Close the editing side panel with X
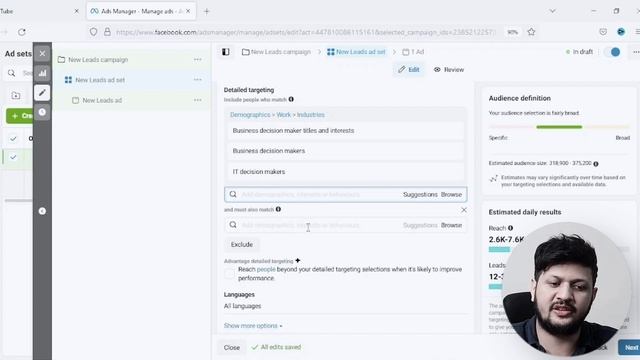640x360 pixels. [42, 53]
